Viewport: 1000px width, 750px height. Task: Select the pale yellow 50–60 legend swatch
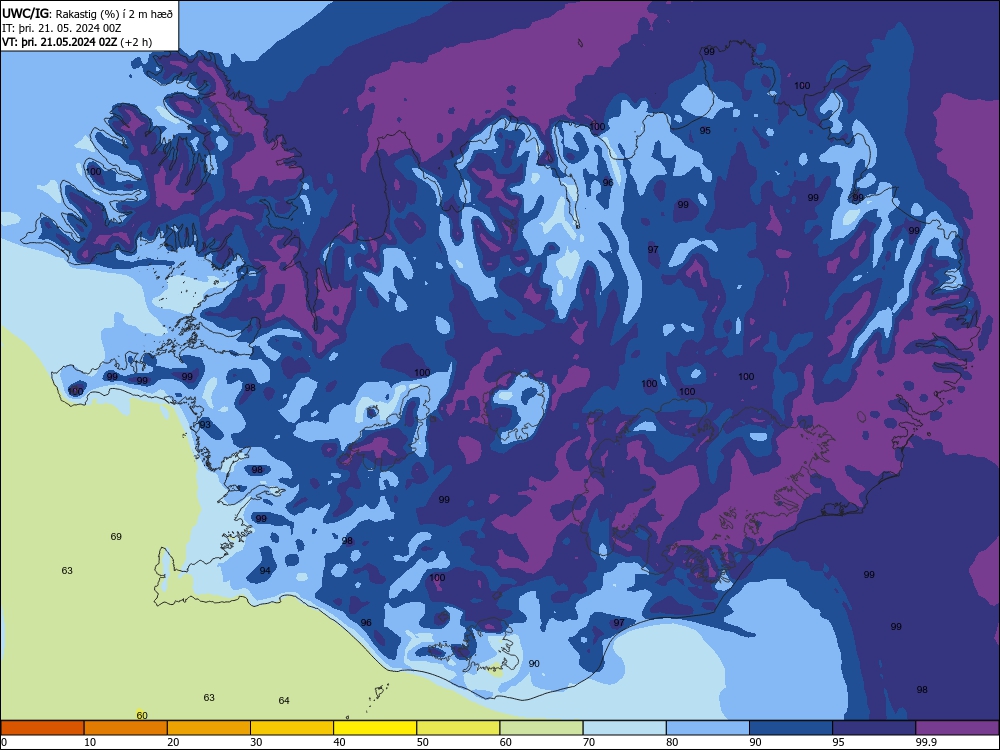(458, 728)
